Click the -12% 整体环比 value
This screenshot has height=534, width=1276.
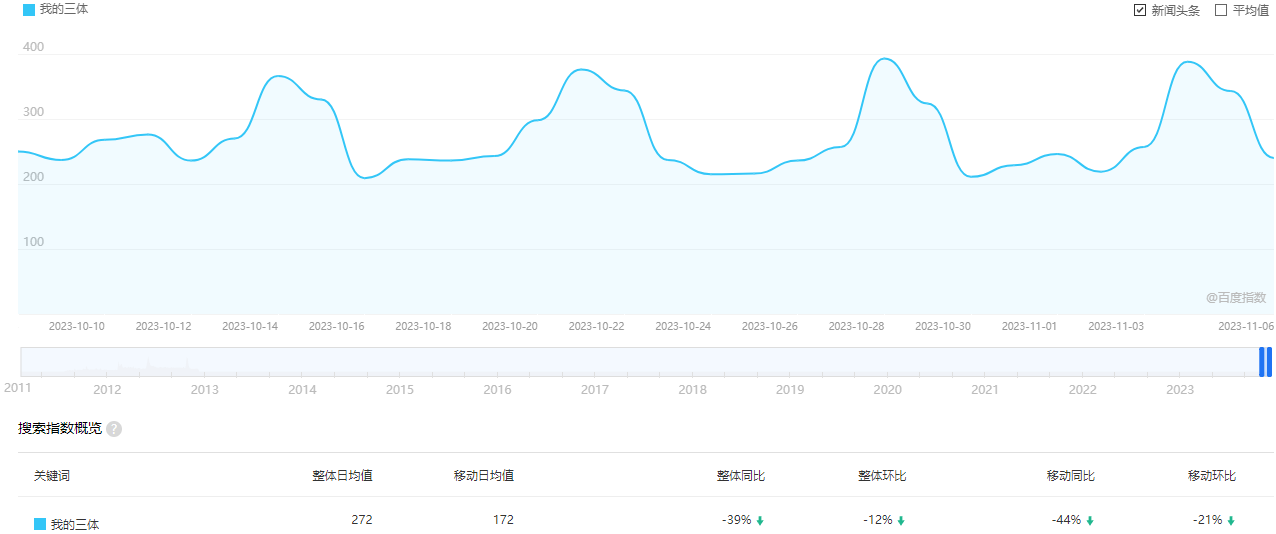[878, 520]
